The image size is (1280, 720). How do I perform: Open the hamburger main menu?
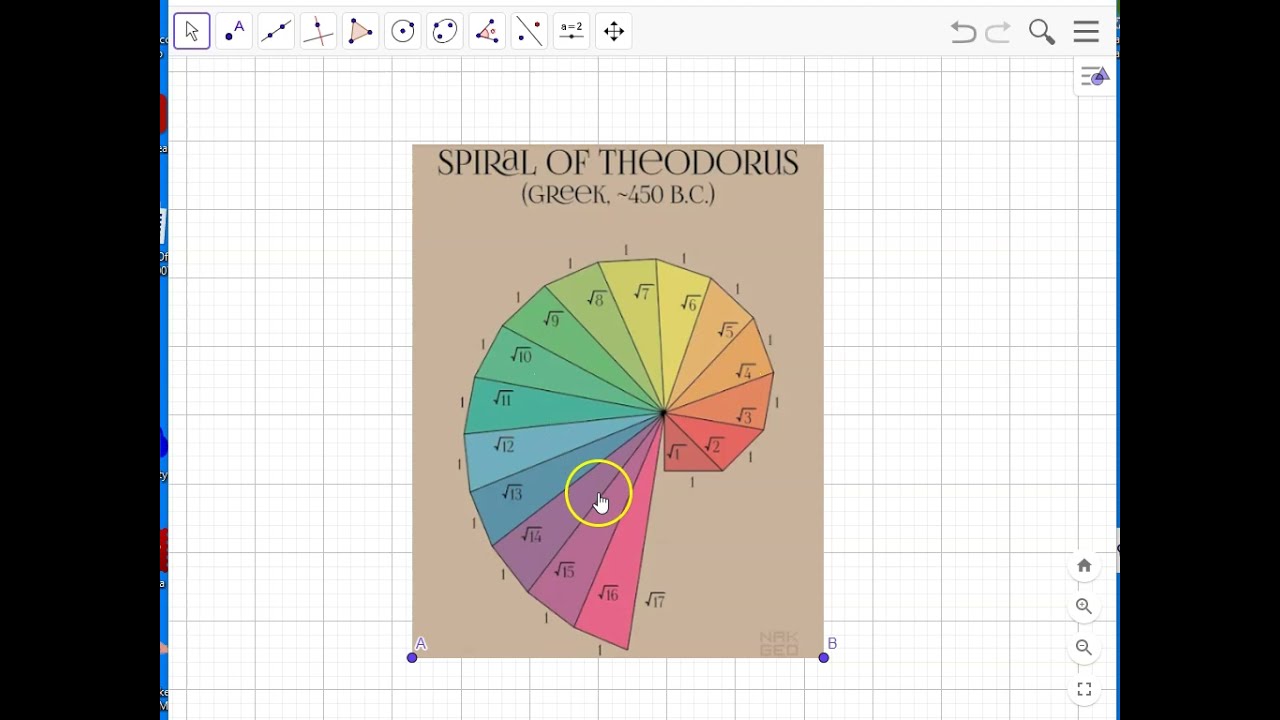(1086, 32)
